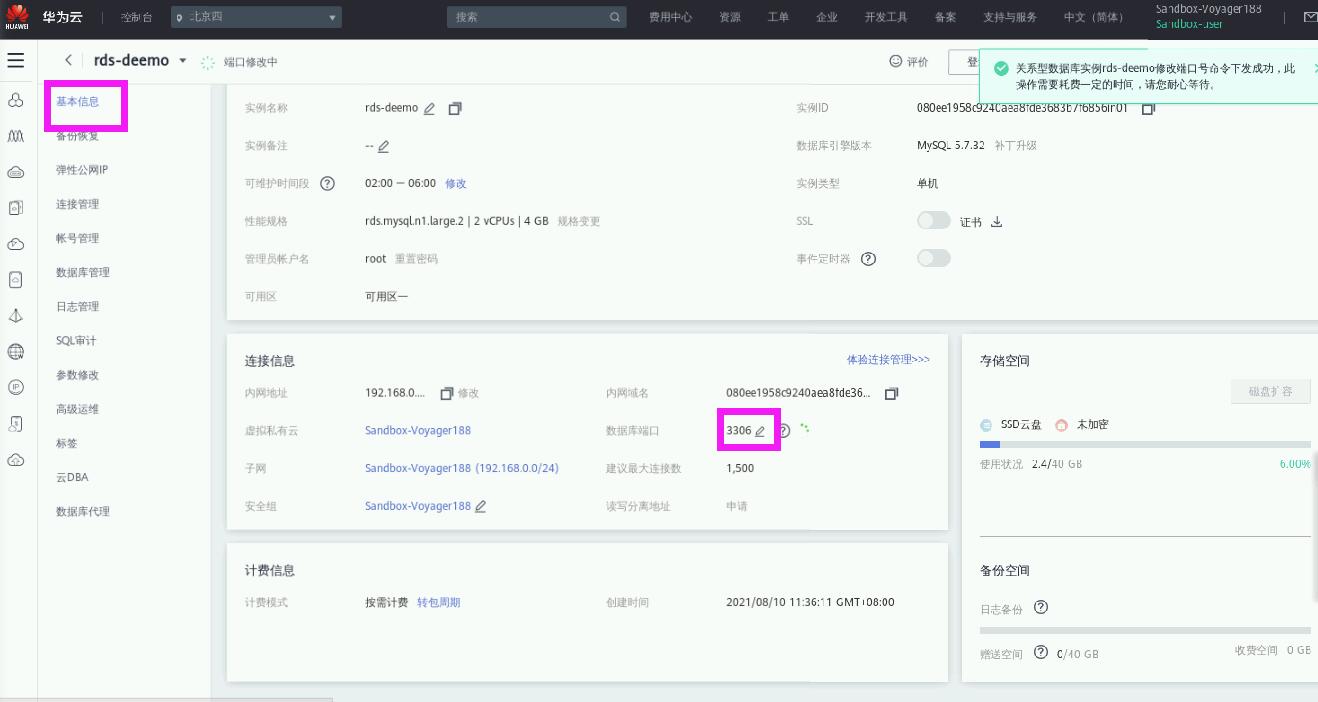The image size is (1318, 702).
Task: Click 转包周期 billing link
Action: 439,603
